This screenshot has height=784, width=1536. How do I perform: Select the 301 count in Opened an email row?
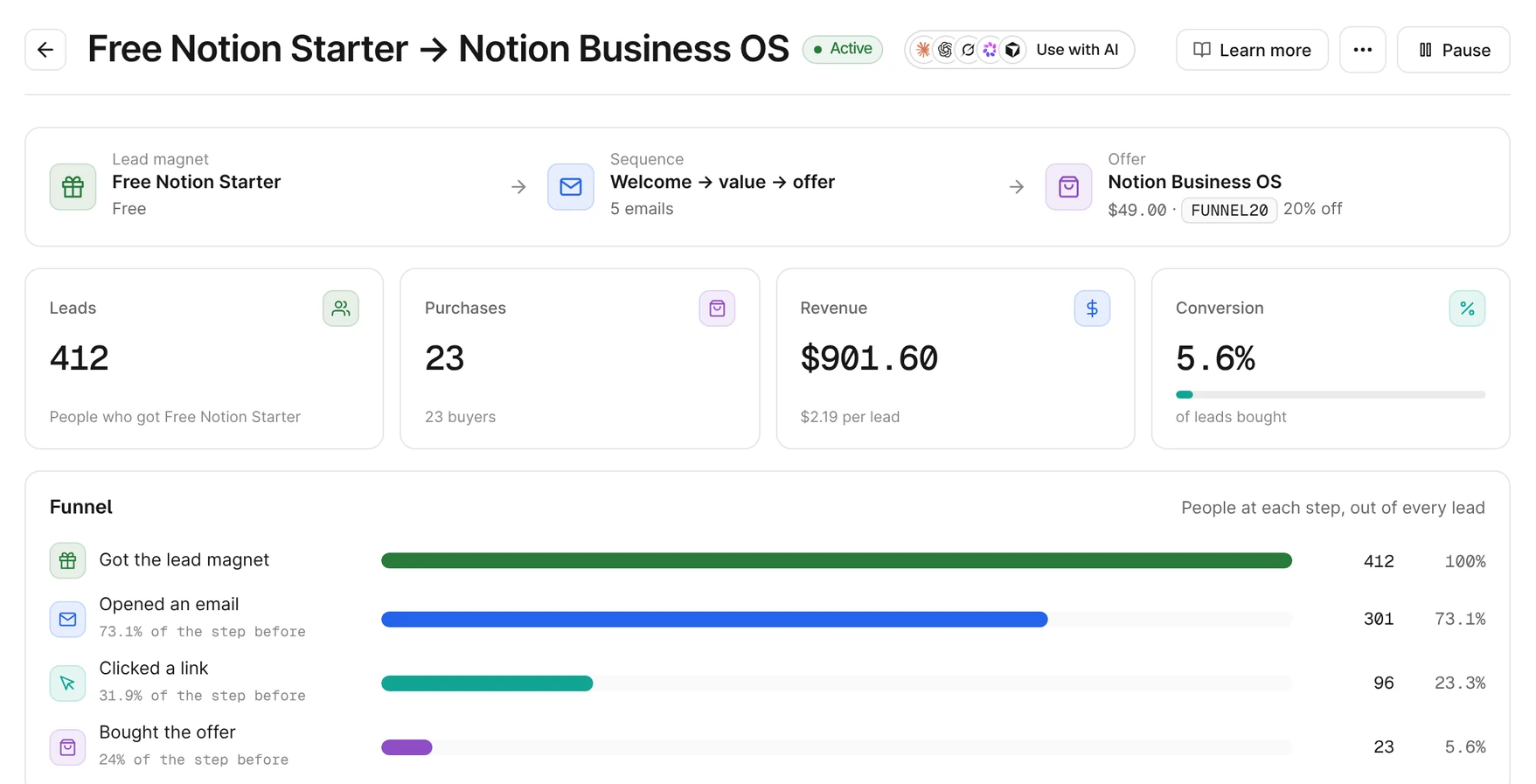coord(1379,619)
